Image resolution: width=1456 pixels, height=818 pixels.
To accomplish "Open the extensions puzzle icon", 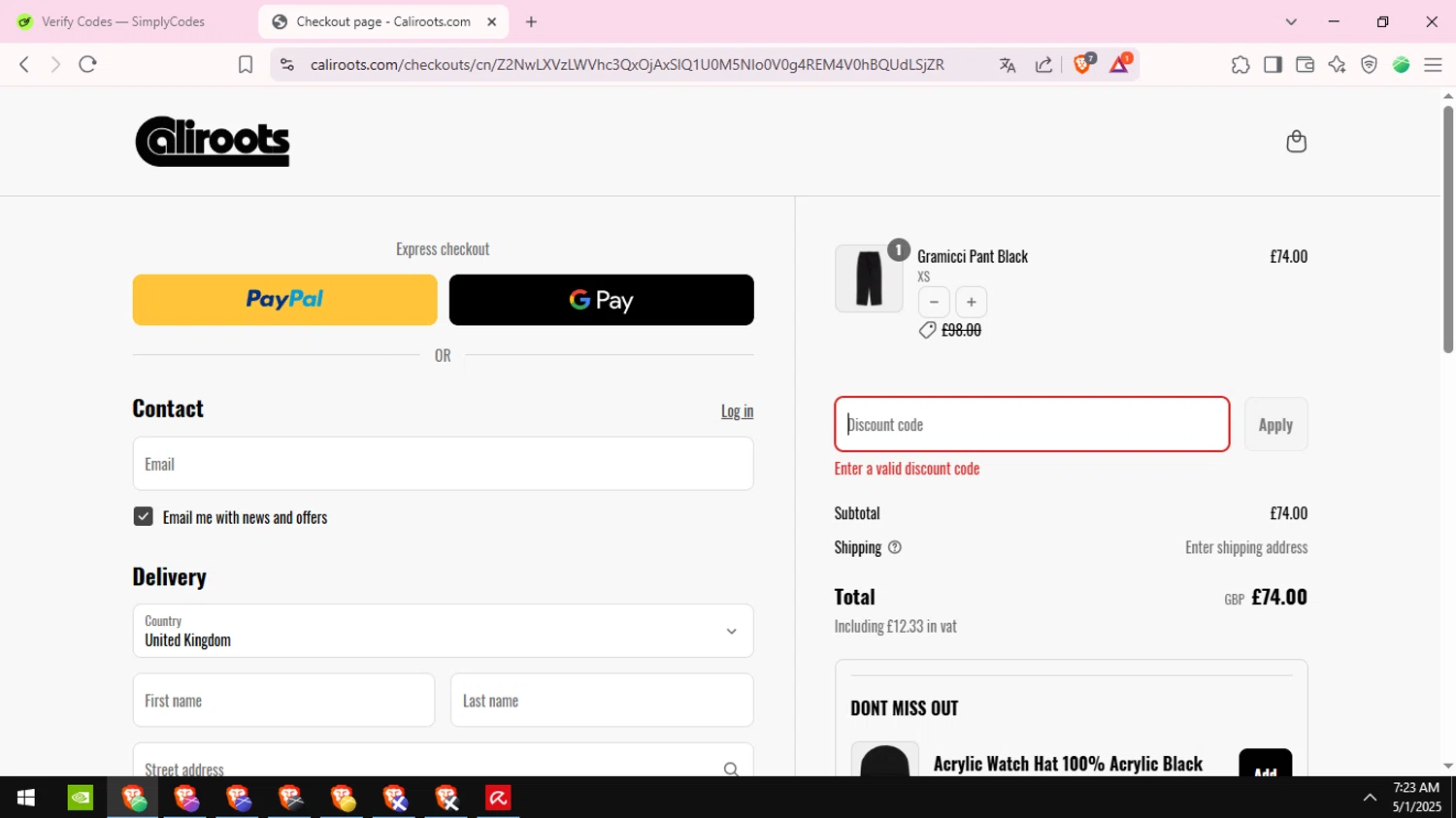I will (x=1241, y=65).
